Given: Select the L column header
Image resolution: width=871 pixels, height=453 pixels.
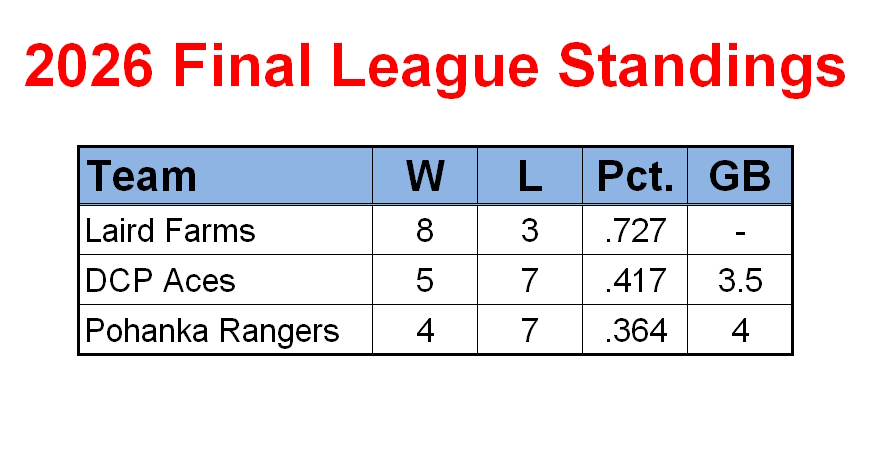Looking at the screenshot, I should click(530, 176).
